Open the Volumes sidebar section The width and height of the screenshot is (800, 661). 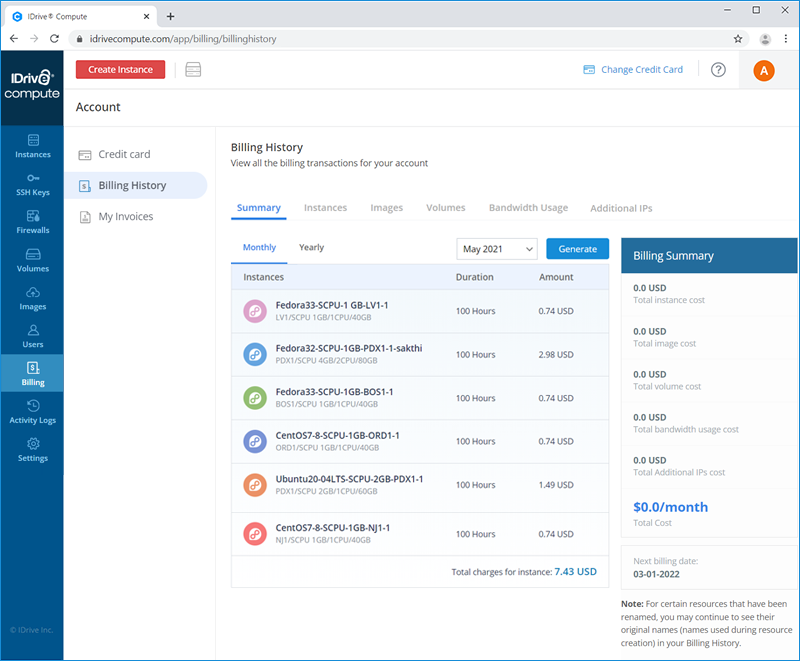[33, 260]
